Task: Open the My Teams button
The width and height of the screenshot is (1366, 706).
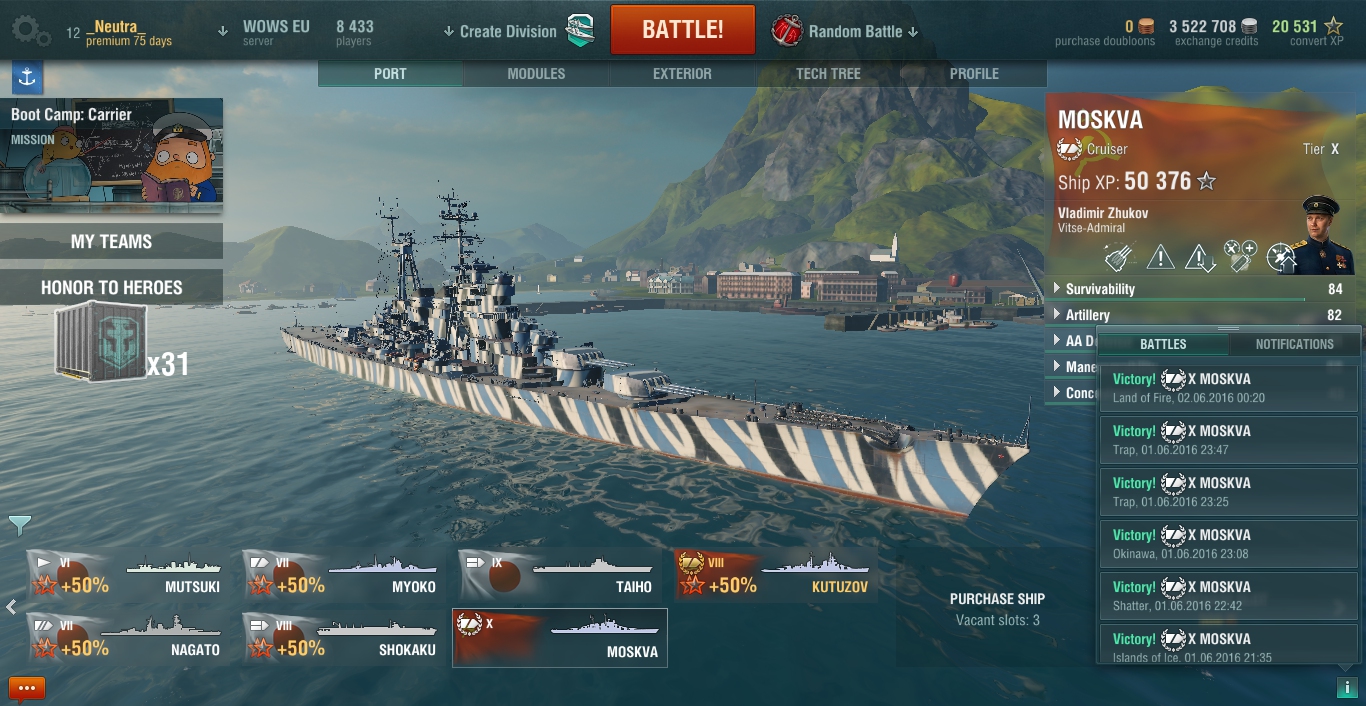Action: click(x=111, y=241)
